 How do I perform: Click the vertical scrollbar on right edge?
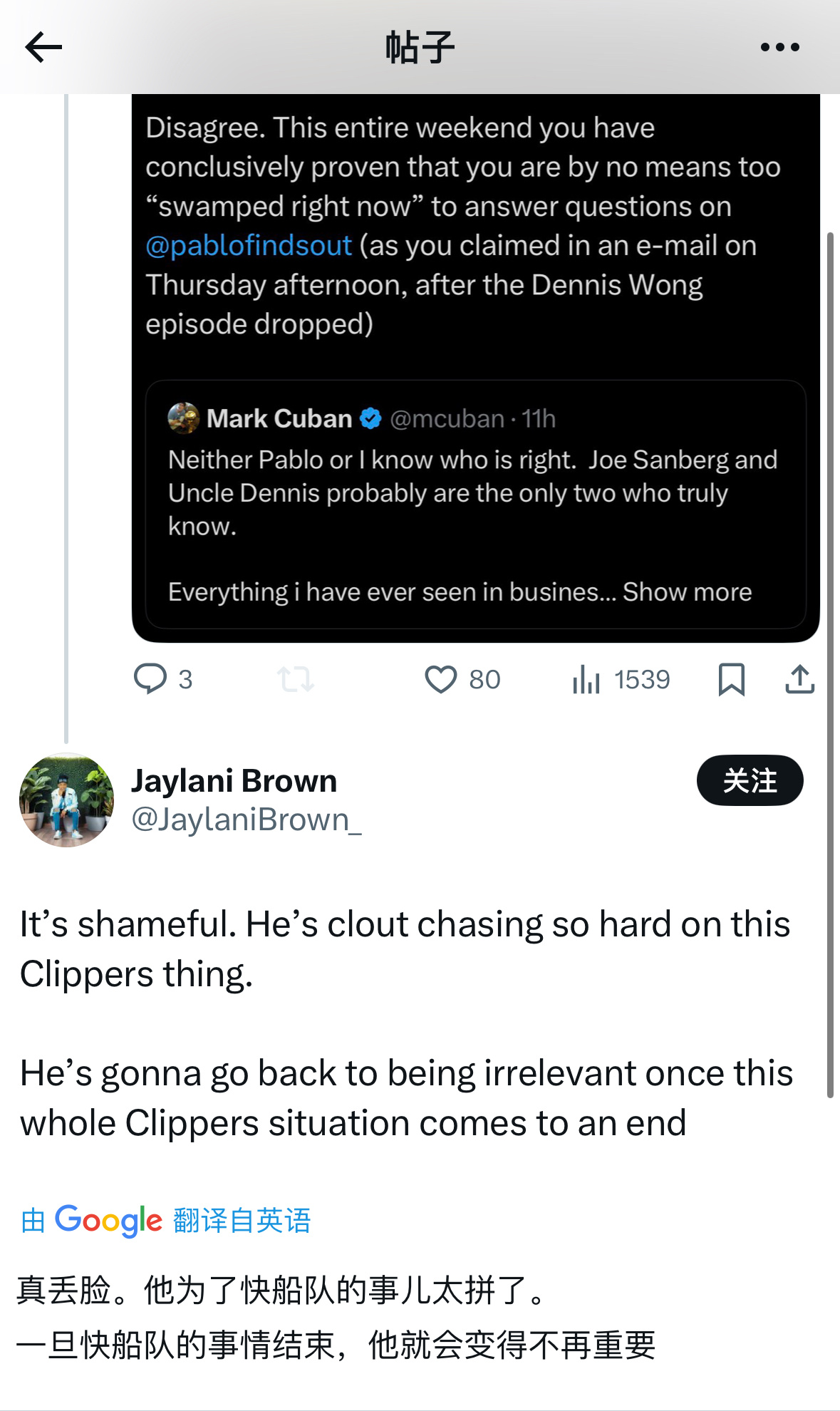pyautogui.click(x=830, y=664)
